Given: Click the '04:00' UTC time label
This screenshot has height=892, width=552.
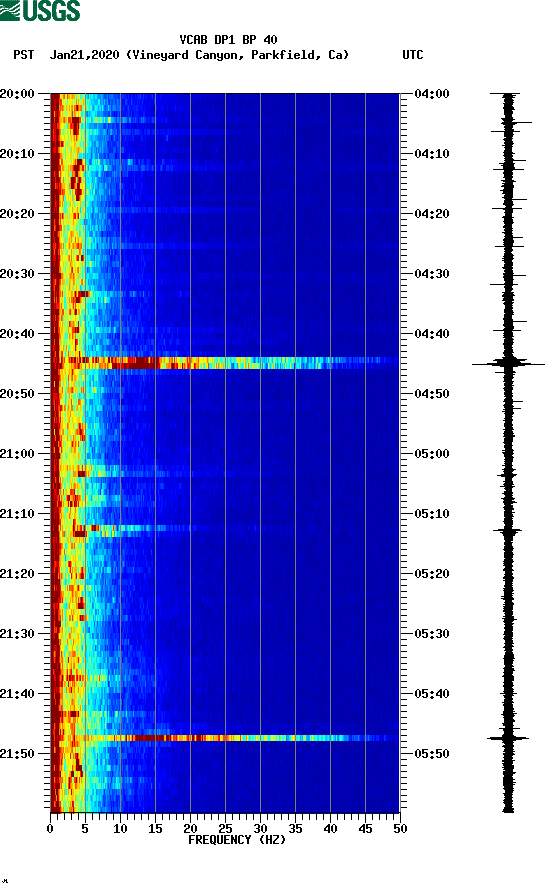Looking at the screenshot, I should tap(432, 94).
